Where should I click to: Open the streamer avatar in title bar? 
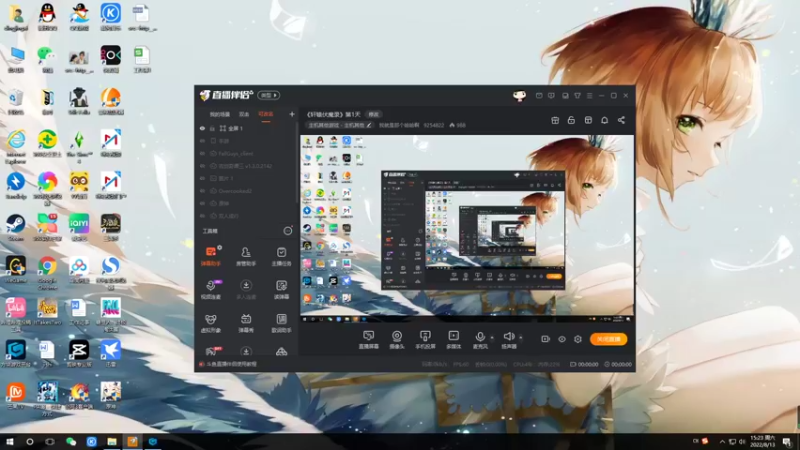pyautogui.click(x=519, y=95)
